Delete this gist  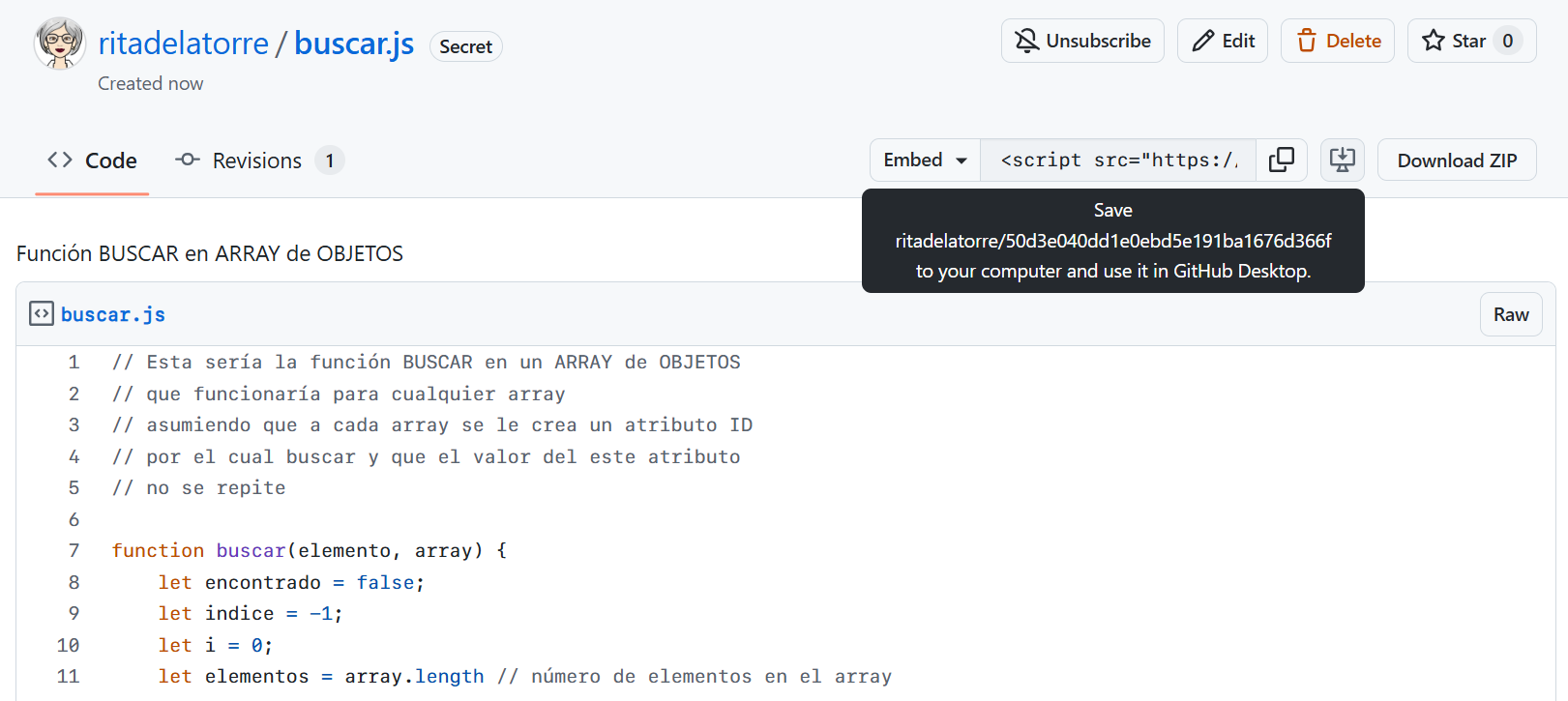1338,41
